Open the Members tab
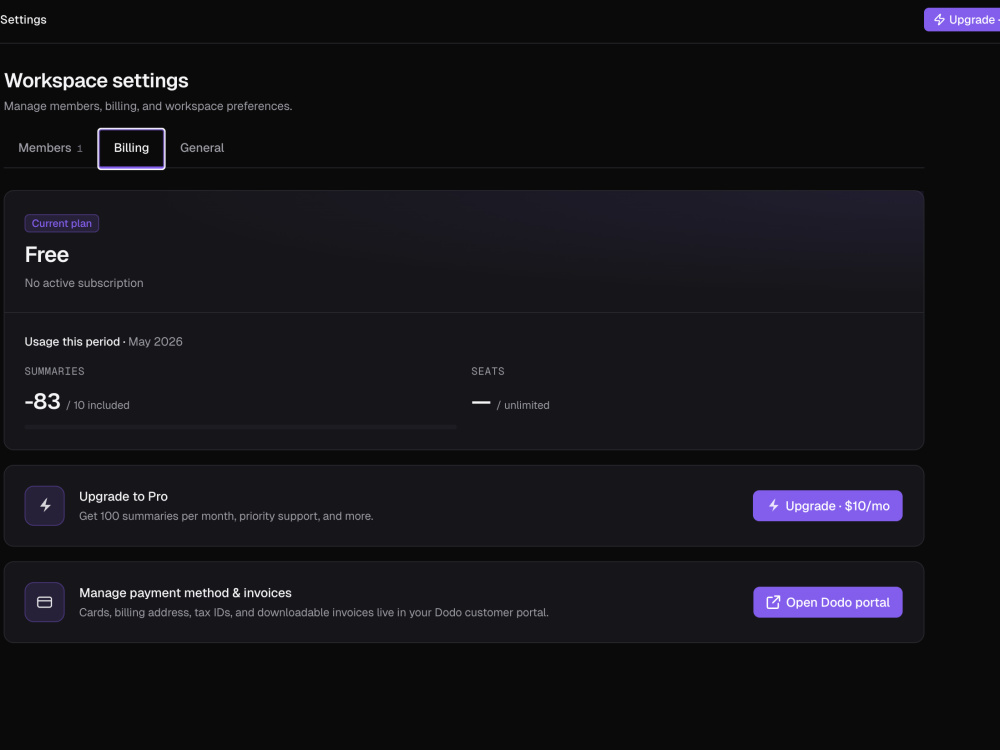This screenshot has height=750, width=1000. 50,148
